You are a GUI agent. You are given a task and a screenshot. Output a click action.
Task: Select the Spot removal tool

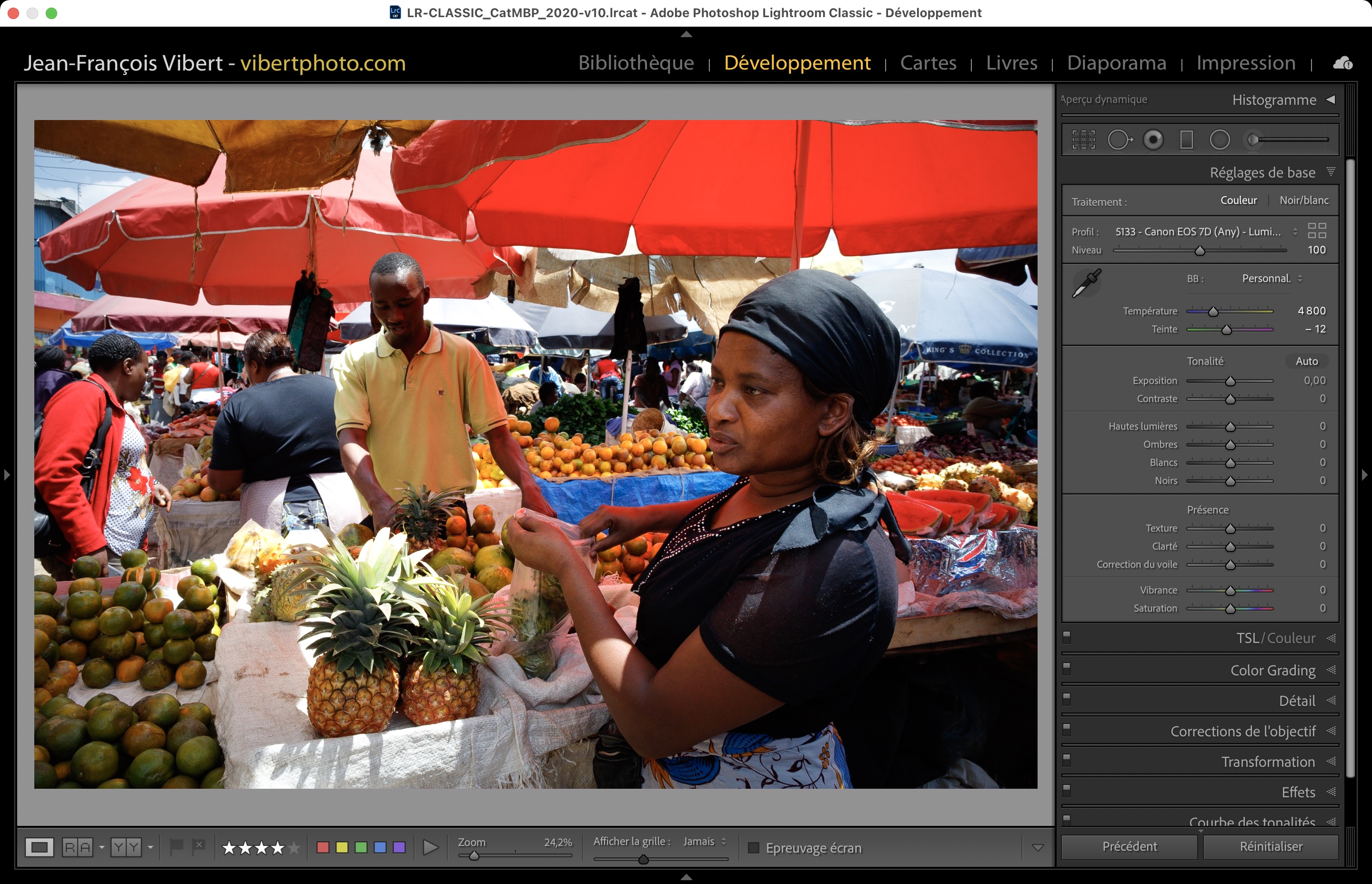tap(1119, 140)
